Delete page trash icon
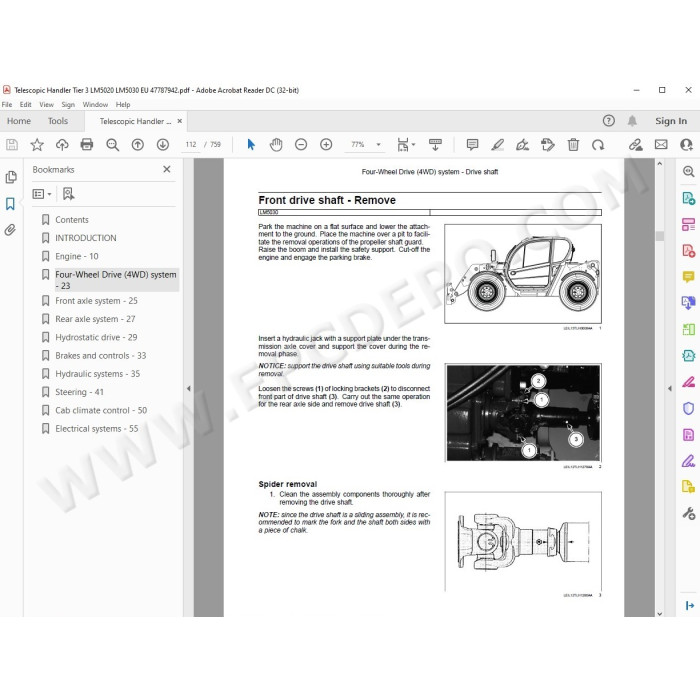700x700 pixels. (x=573, y=145)
